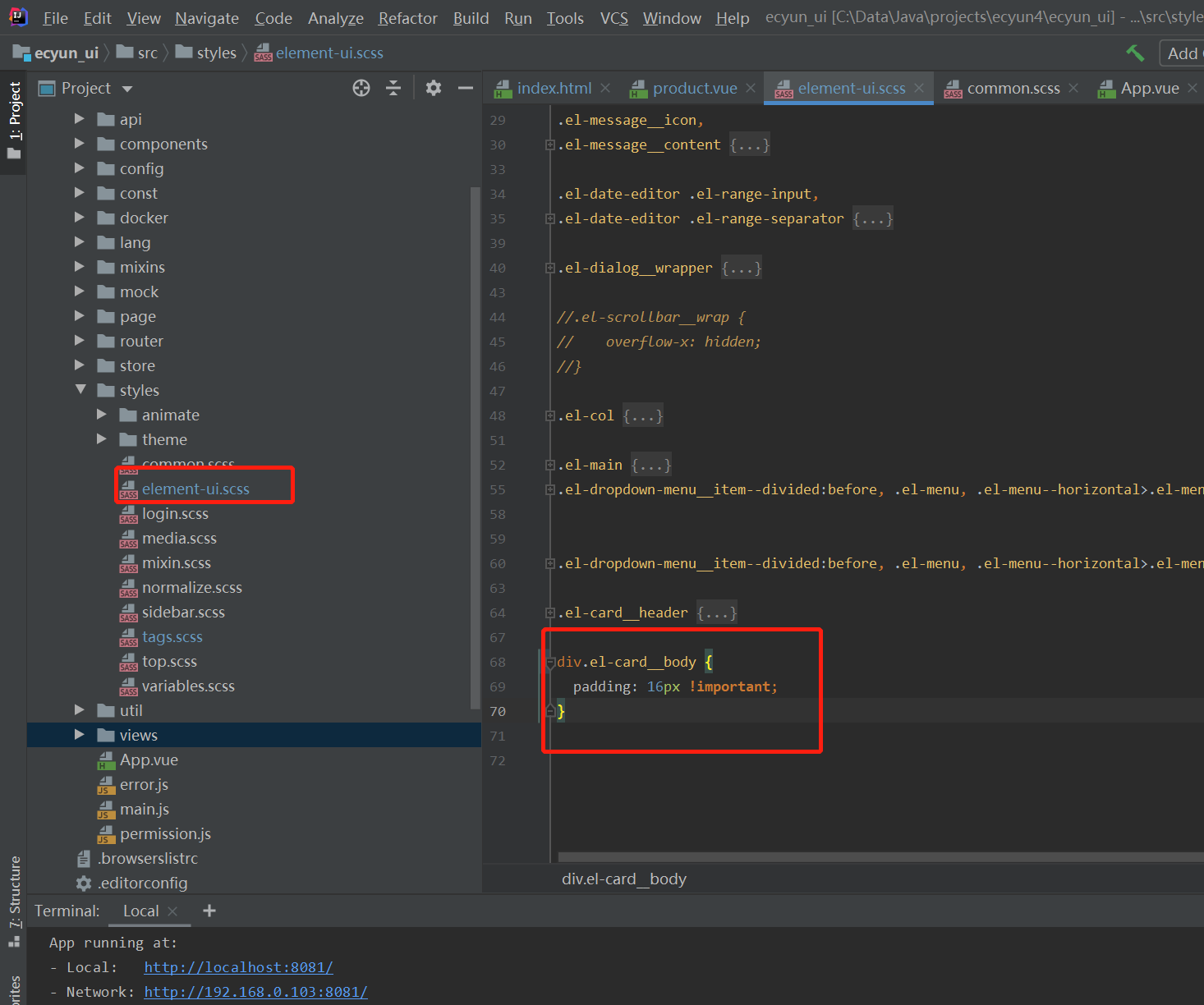This screenshot has width=1204, height=1005.
Task: Select normalize.scss file
Action: 191,587
